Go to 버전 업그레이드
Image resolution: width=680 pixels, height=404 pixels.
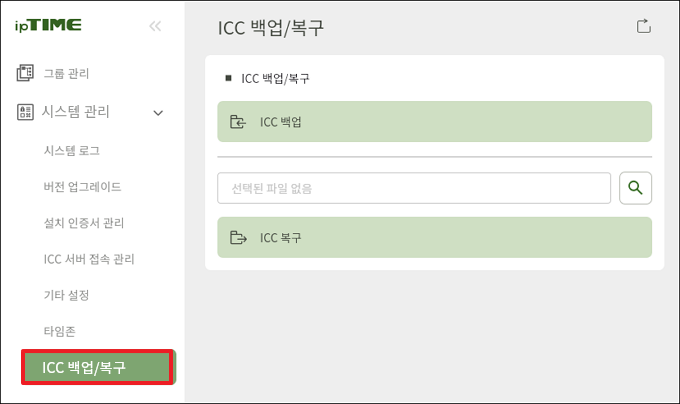[83, 187]
